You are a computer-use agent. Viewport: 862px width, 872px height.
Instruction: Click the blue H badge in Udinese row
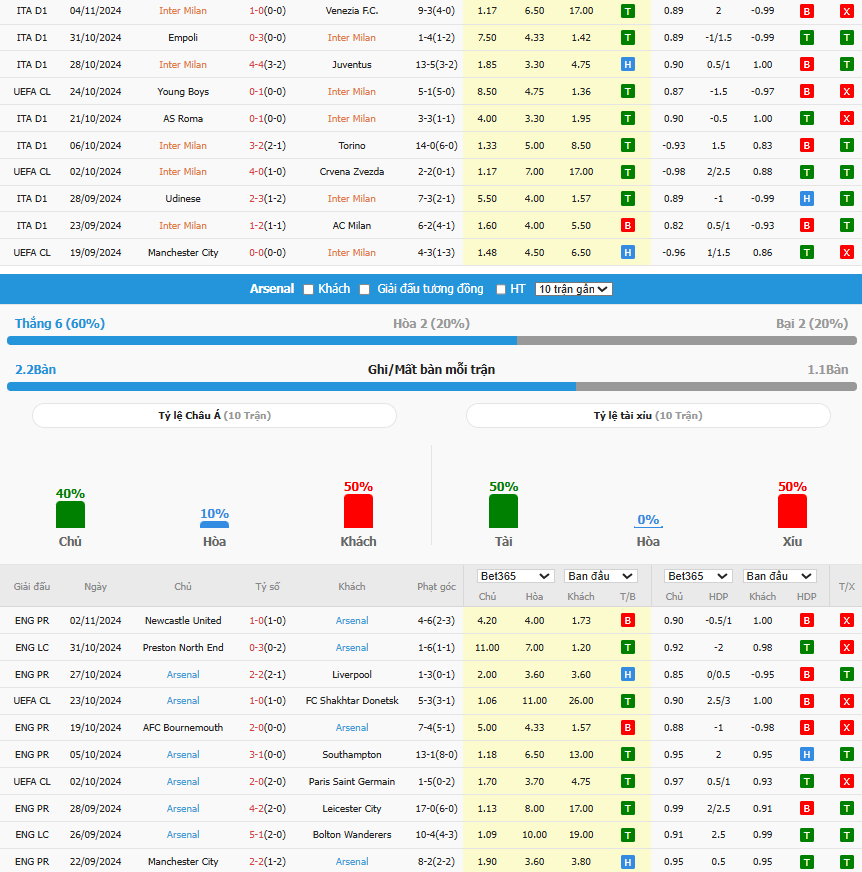[806, 199]
